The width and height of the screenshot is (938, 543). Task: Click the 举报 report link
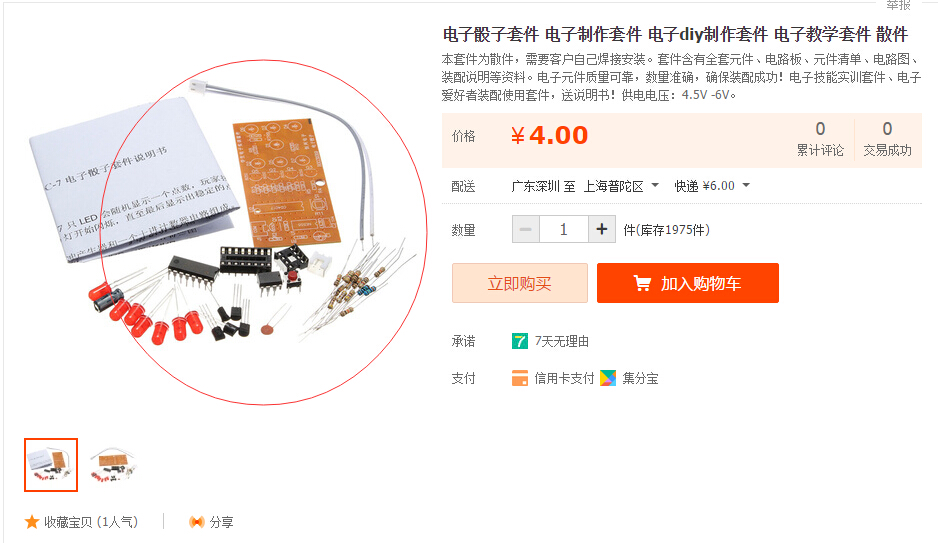(898, 5)
